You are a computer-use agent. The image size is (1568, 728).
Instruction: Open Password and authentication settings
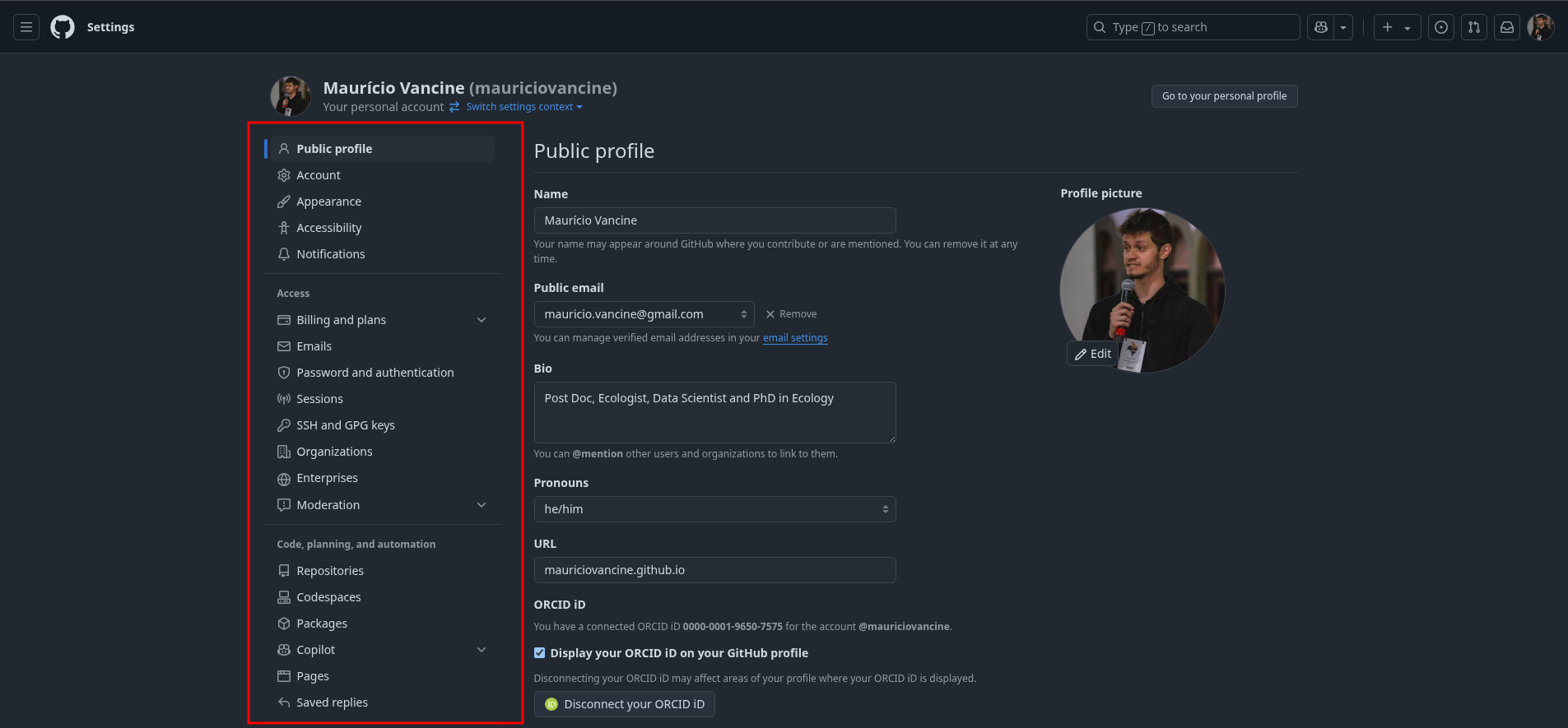(x=375, y=373)
